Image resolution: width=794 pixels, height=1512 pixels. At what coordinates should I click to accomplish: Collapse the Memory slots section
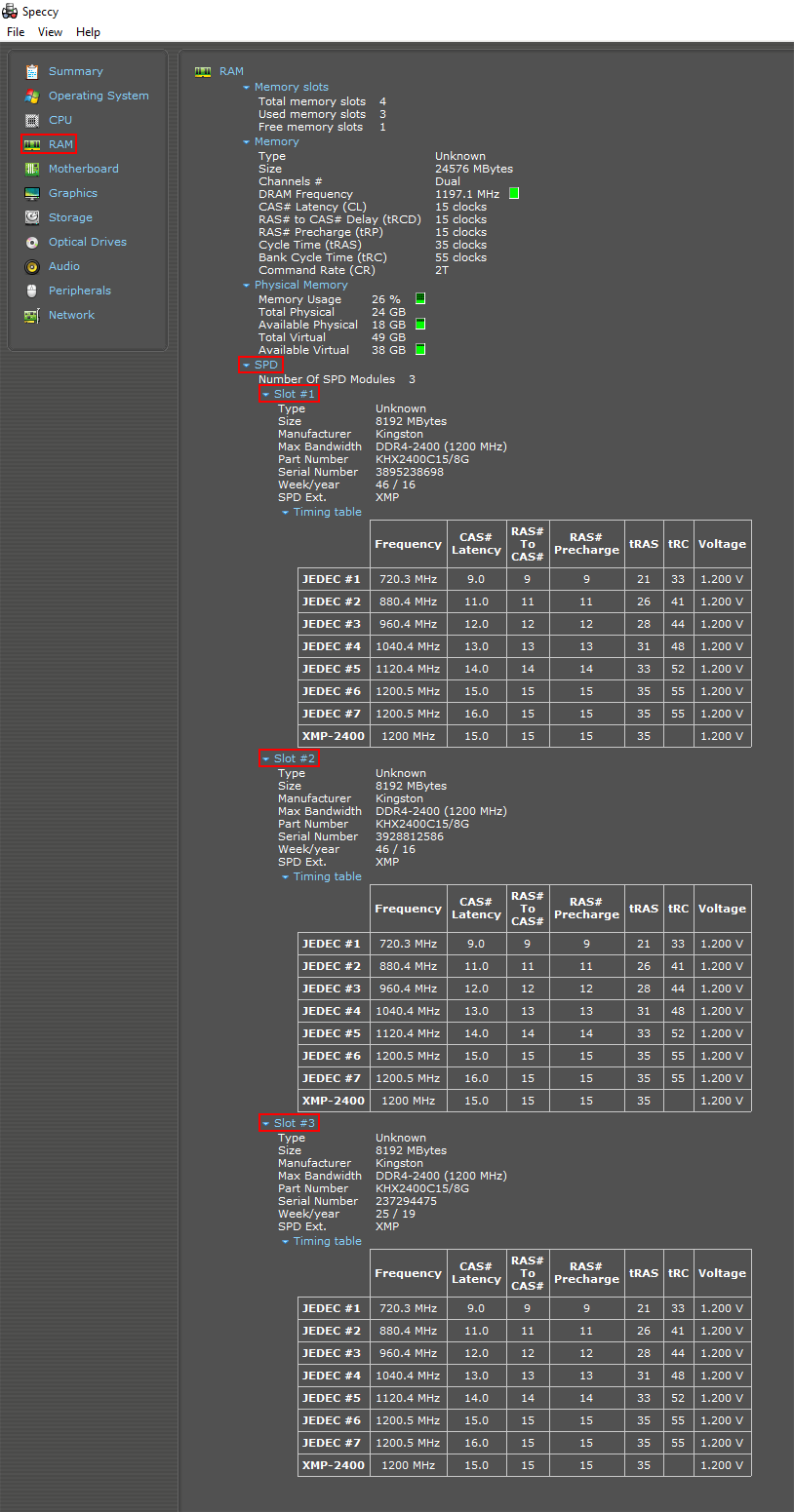(x=247, y=88)
